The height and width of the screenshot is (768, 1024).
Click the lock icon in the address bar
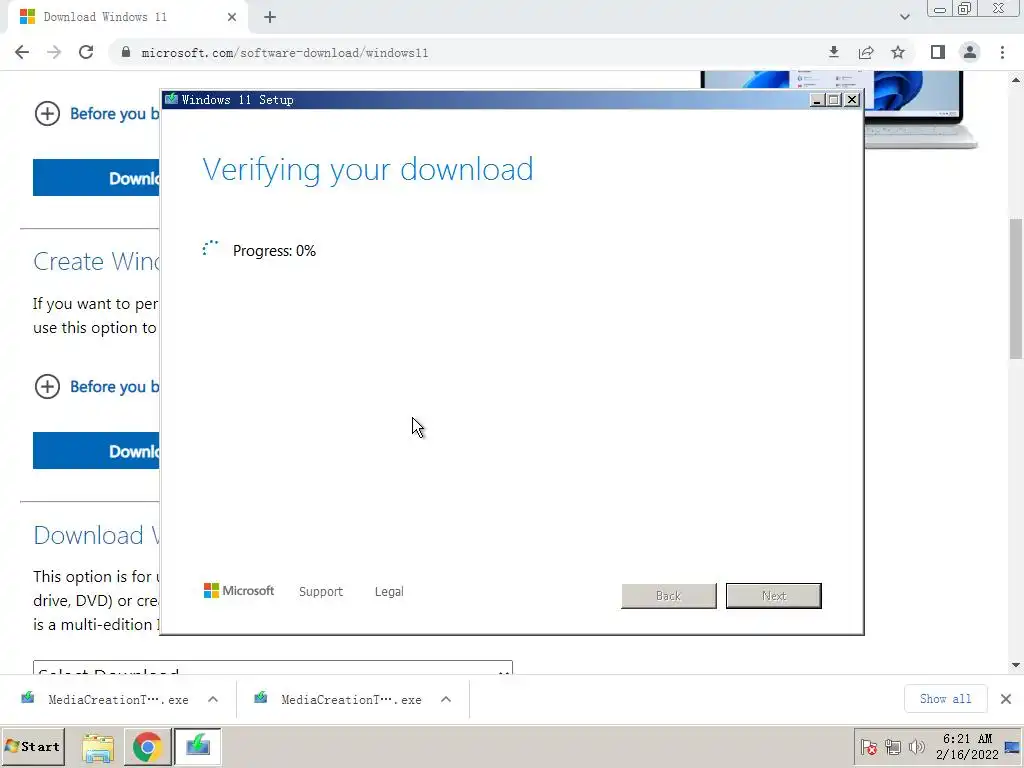126,52
